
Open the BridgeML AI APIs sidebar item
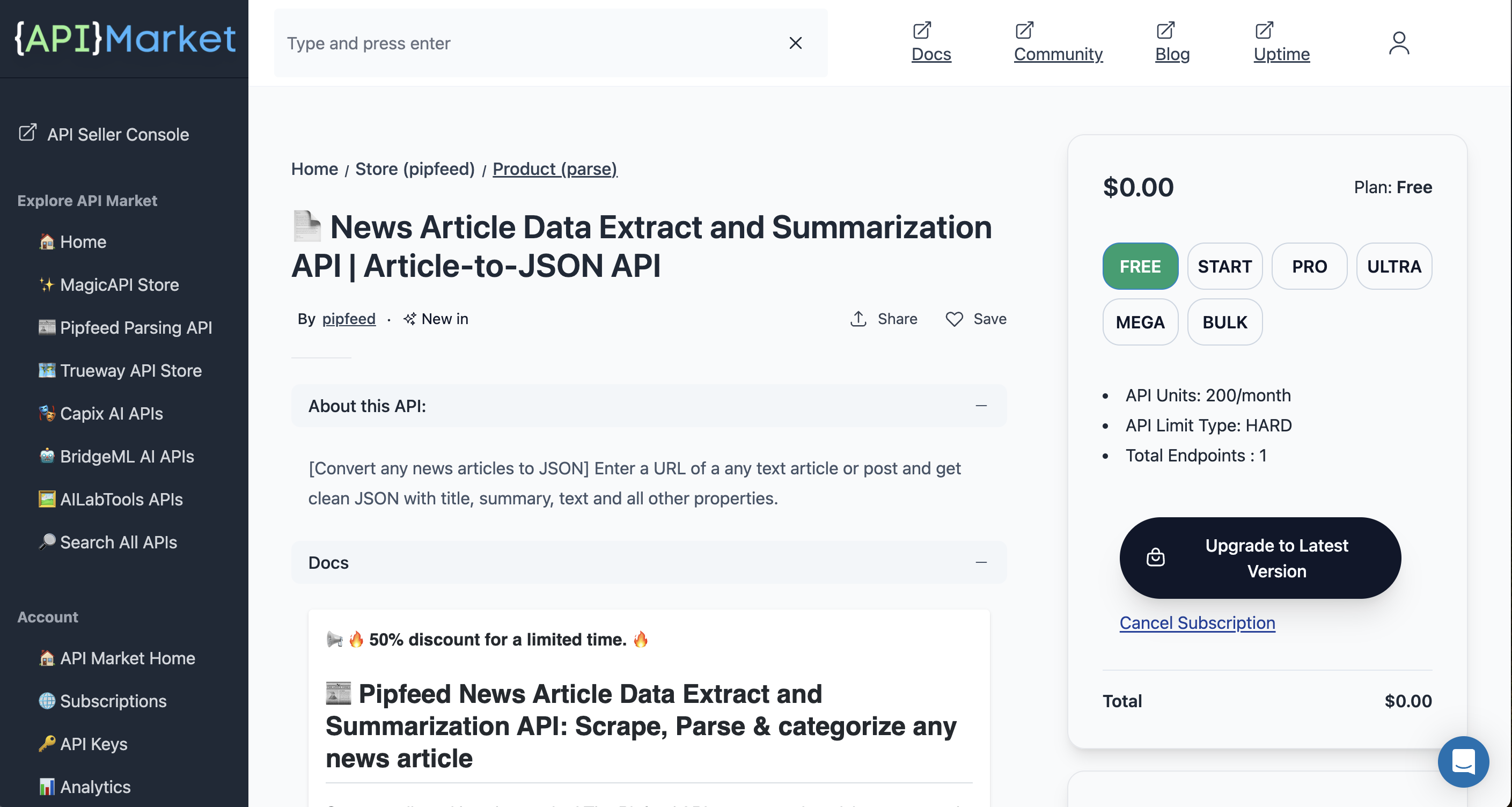point(116,456)
